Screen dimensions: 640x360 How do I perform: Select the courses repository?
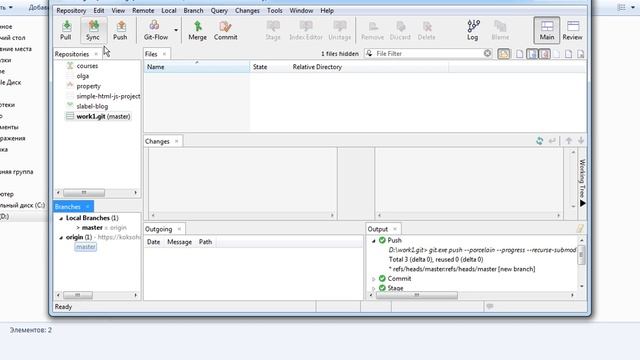pyautogui.click(x=87, y=66)
